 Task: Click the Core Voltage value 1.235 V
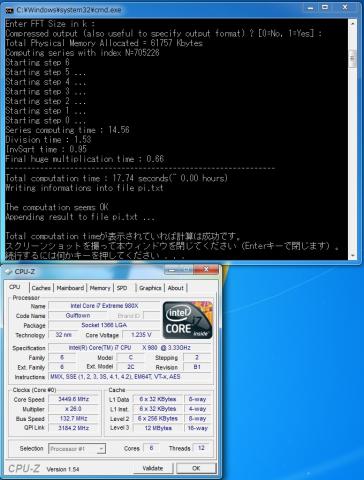[x=141, y=335]
